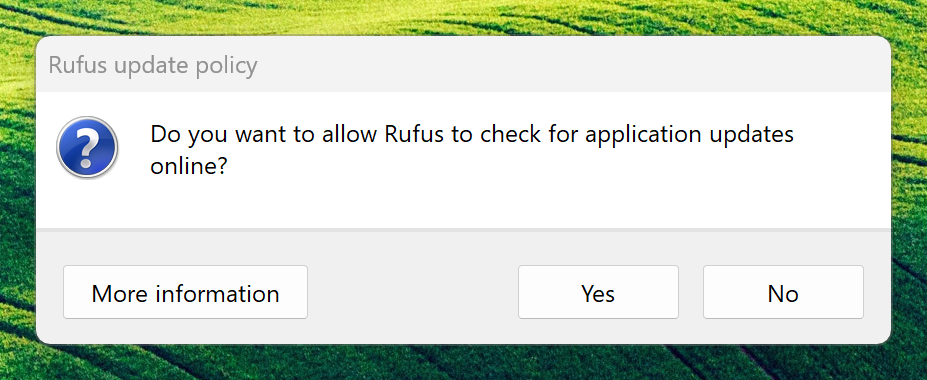Viewport: 927px width, 380px height.
Task: Dismiss the dialog by clicking No
Action: pyautogui.click(x=783, y=292)
